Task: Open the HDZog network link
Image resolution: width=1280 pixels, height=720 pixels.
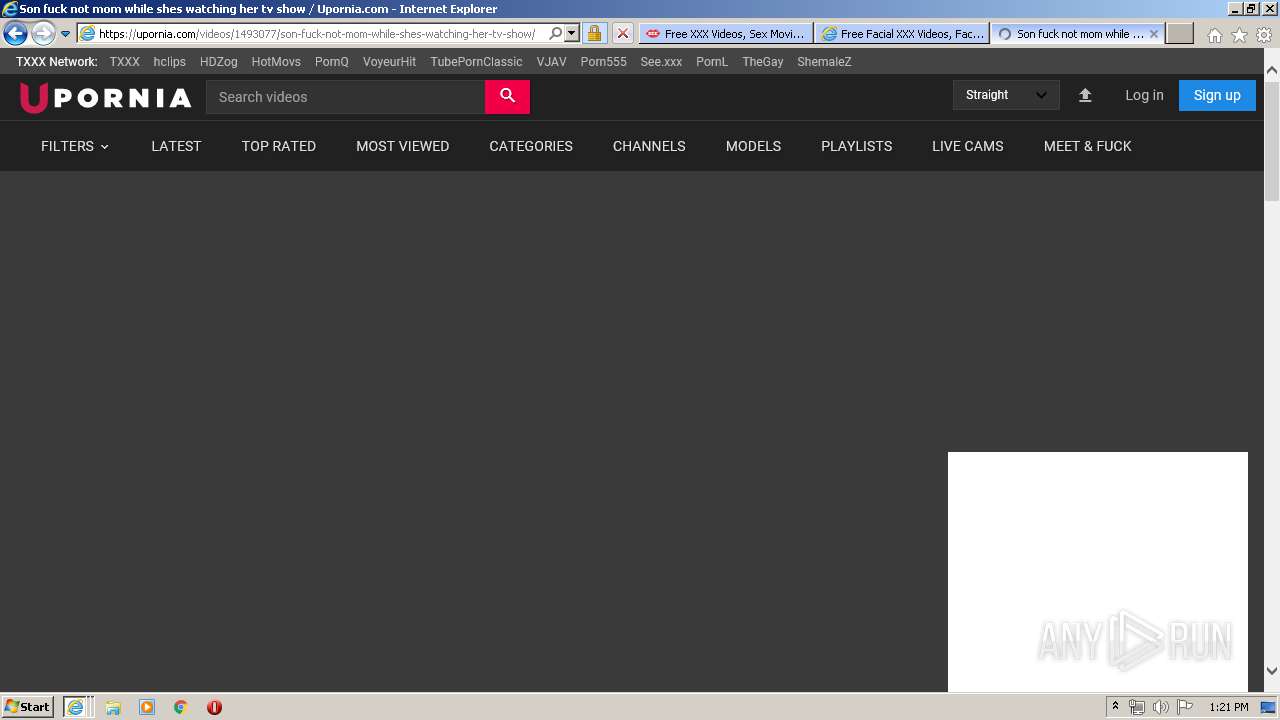Action: [218, 61]
